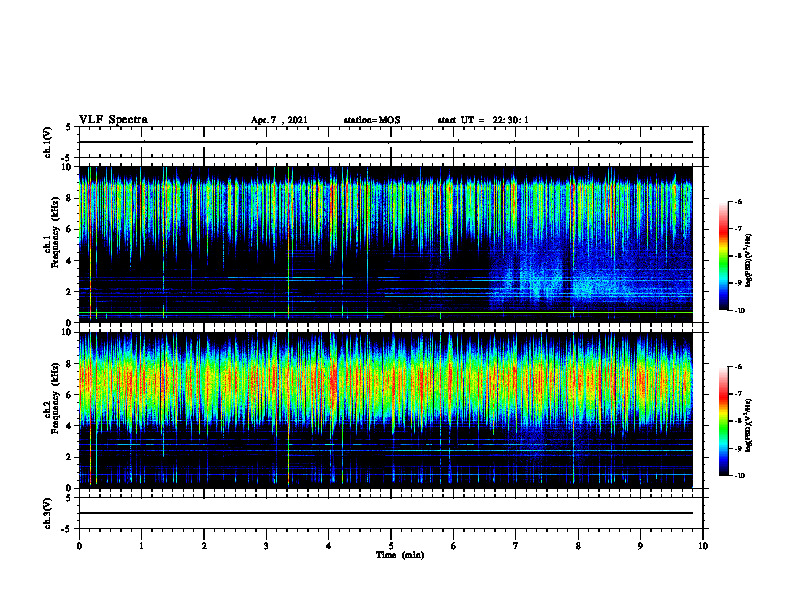792x612 pixels.
Task: Click the "-10" label on ch.1 colorbar
Action: (x=739, y=311)
